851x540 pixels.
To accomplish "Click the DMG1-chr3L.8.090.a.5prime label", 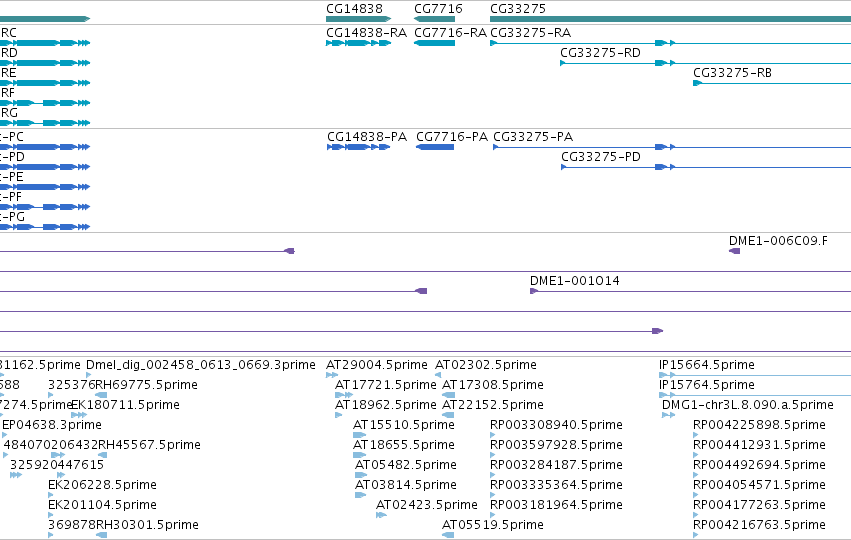I will [x=748, y=405].
